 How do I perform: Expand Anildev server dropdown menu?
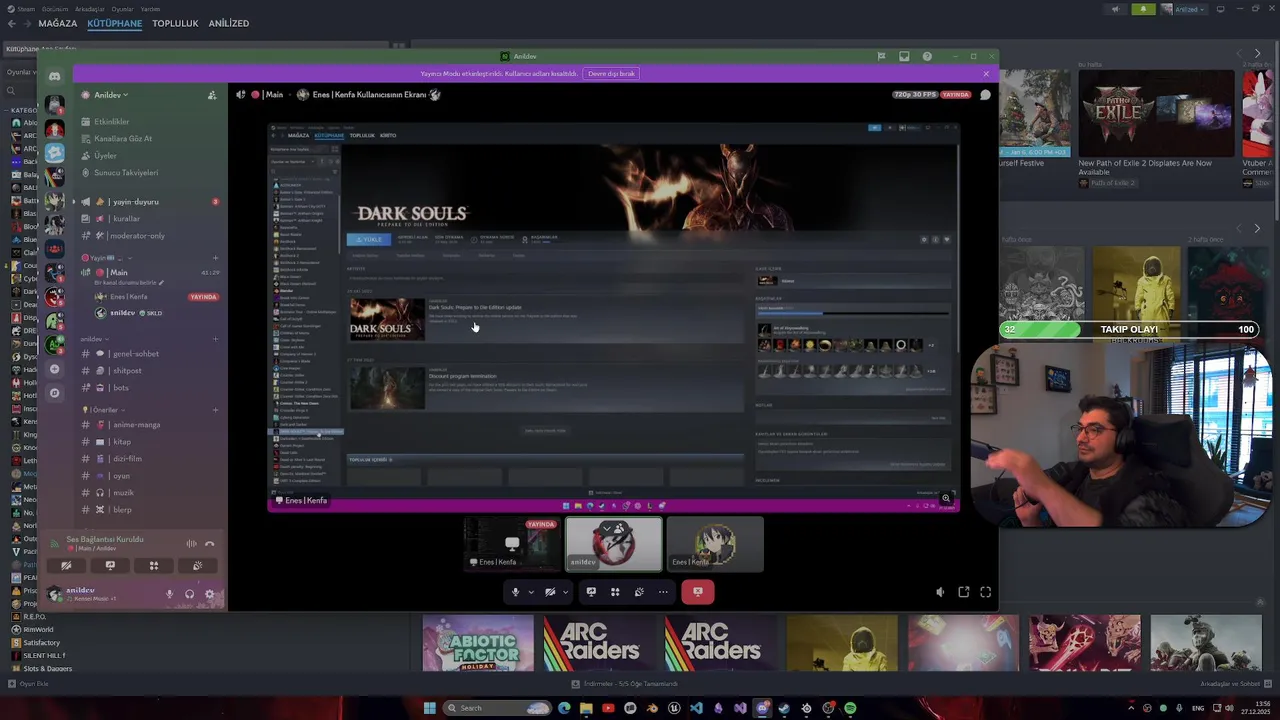pos(110,95)
